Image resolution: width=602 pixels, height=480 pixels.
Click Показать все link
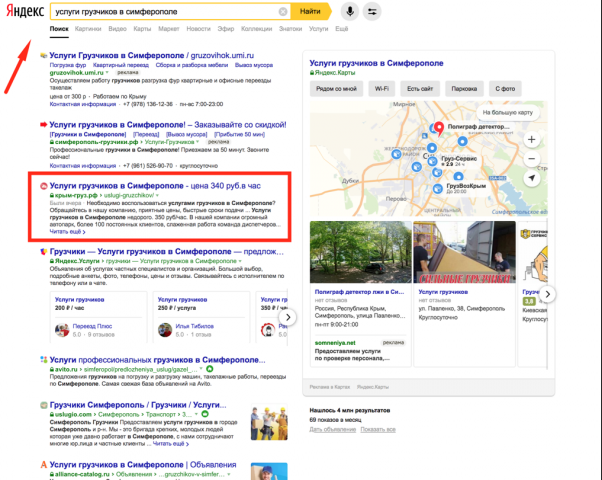[378, 429]
